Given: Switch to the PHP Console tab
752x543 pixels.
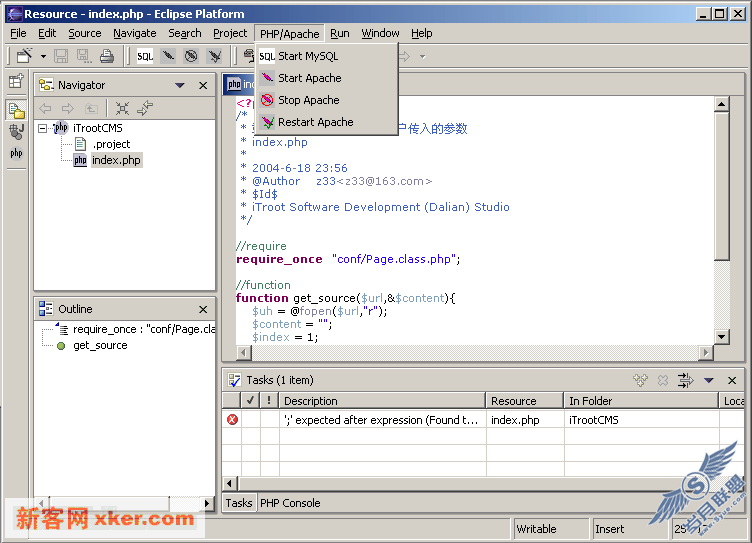Looking at the screenshot, I should (290, 503).
